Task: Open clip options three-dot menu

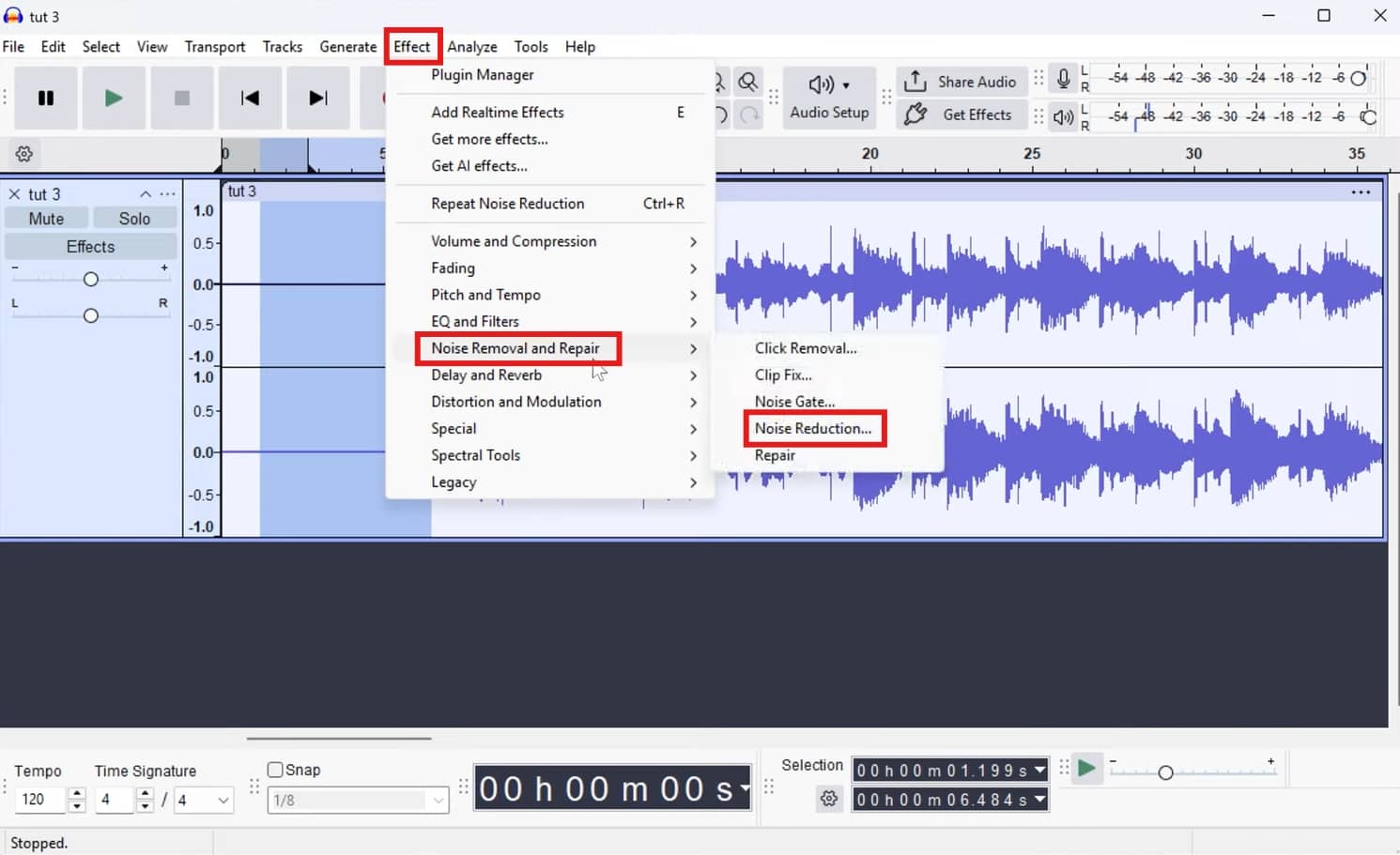Action: [x=1361, y=192]
